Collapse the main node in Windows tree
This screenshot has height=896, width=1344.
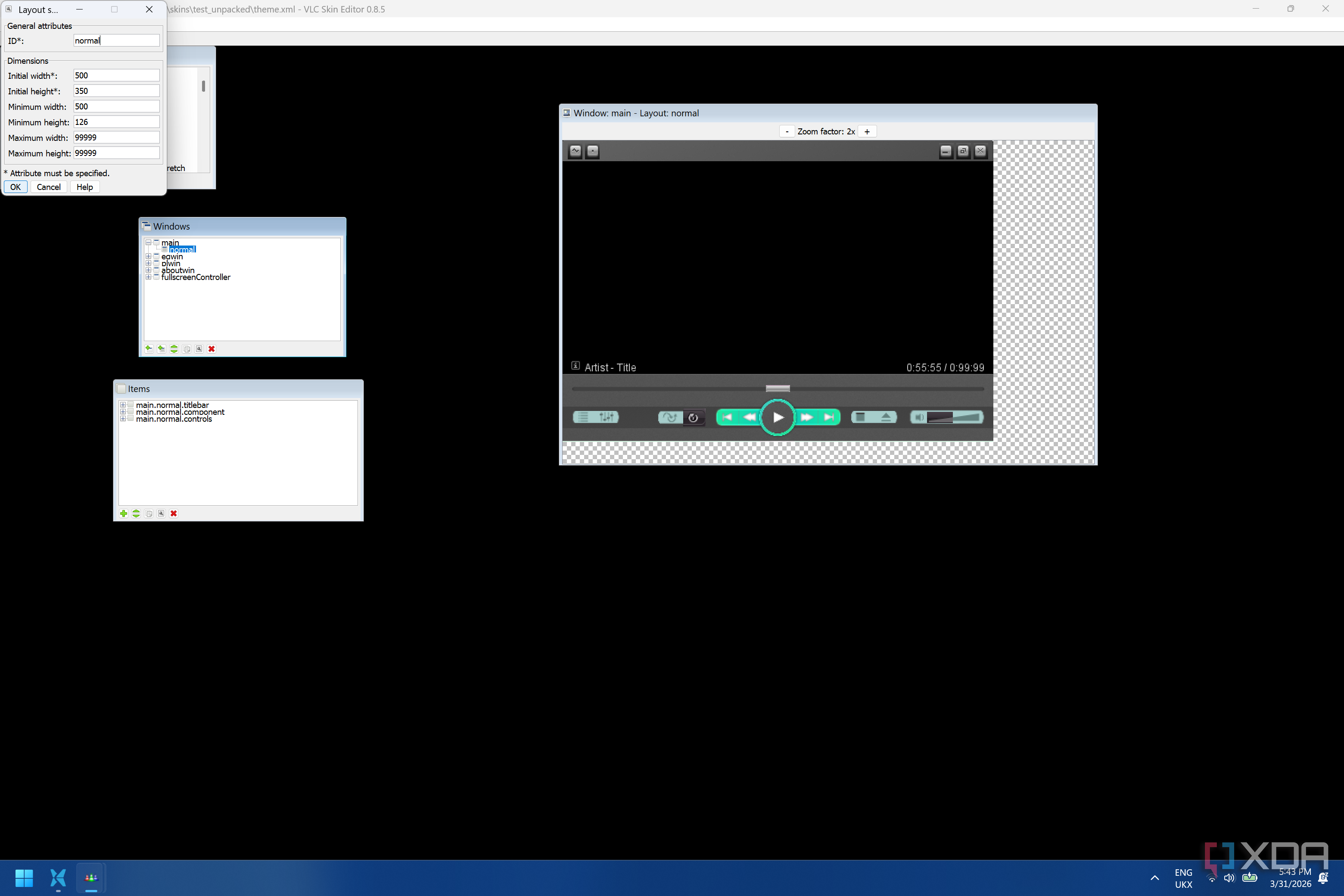click(x=149, y=243)
